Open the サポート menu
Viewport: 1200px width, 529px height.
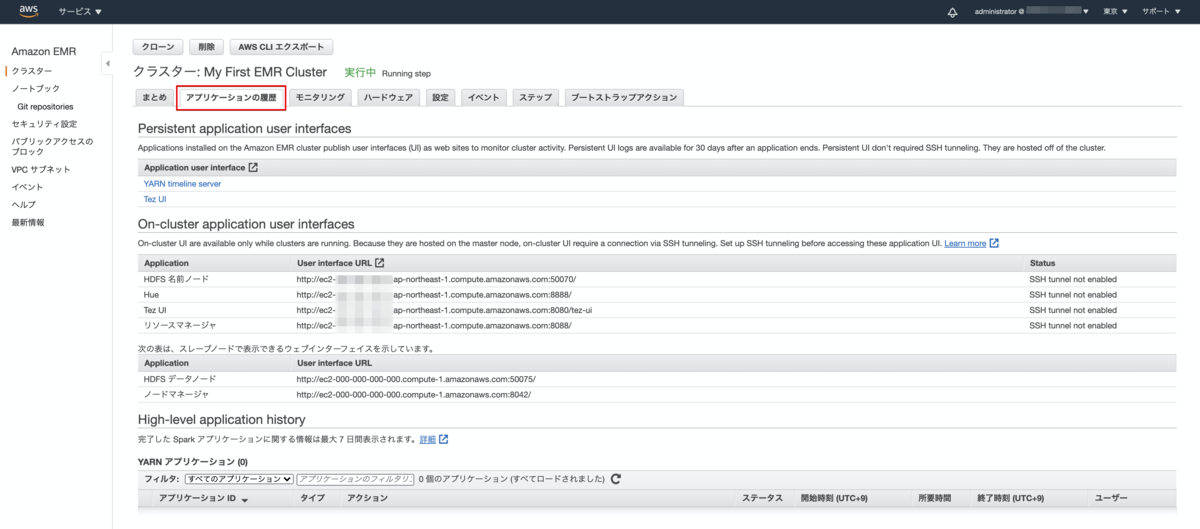pyautogui.click(x=1160, y=12)
